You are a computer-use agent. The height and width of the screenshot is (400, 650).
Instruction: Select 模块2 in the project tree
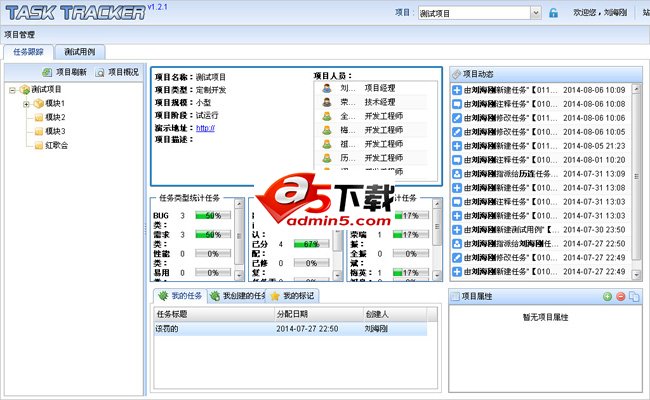pyautogui.click(x=55, y=117)
